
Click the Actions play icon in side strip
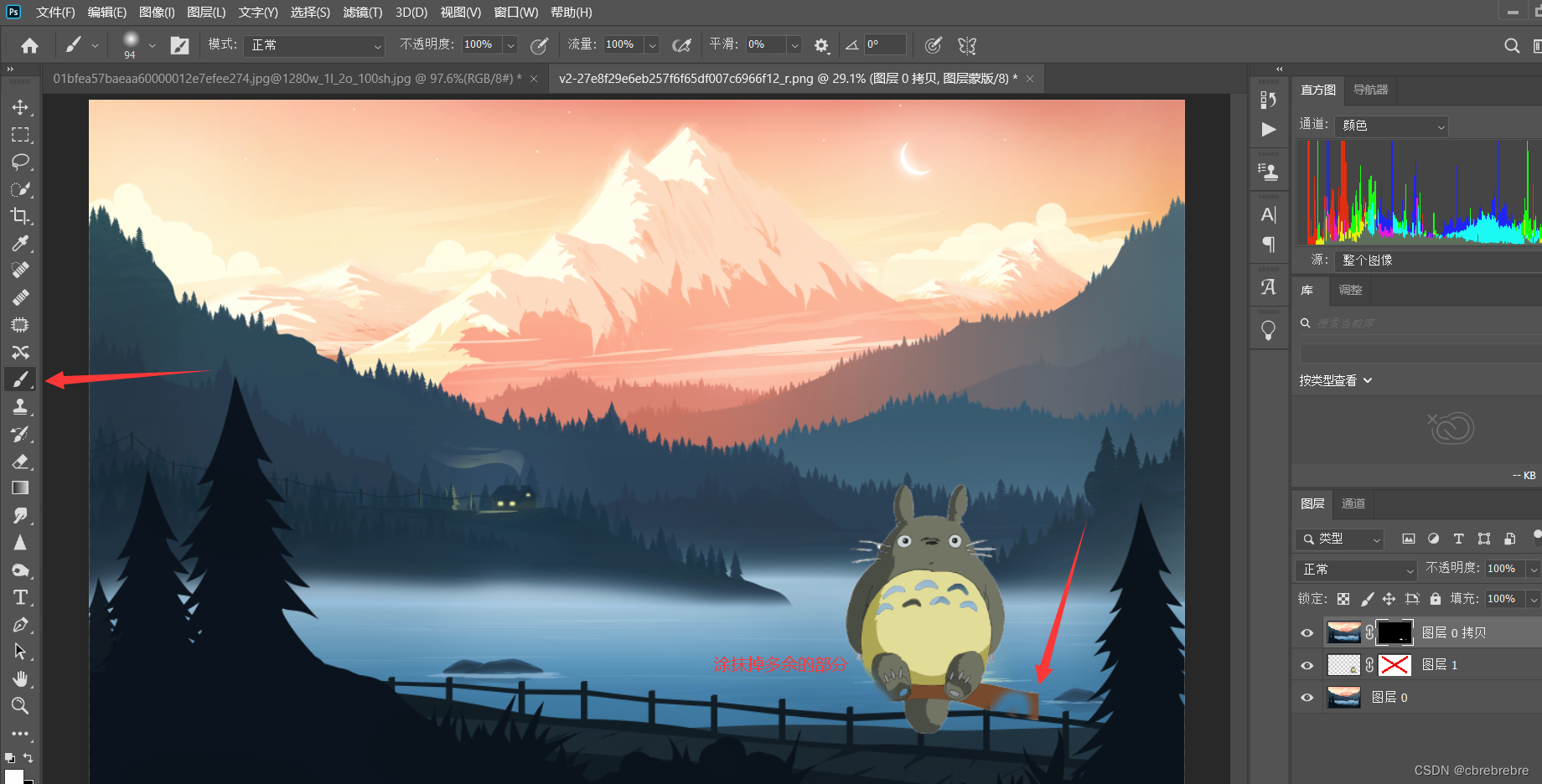[x=1269, y=129]
